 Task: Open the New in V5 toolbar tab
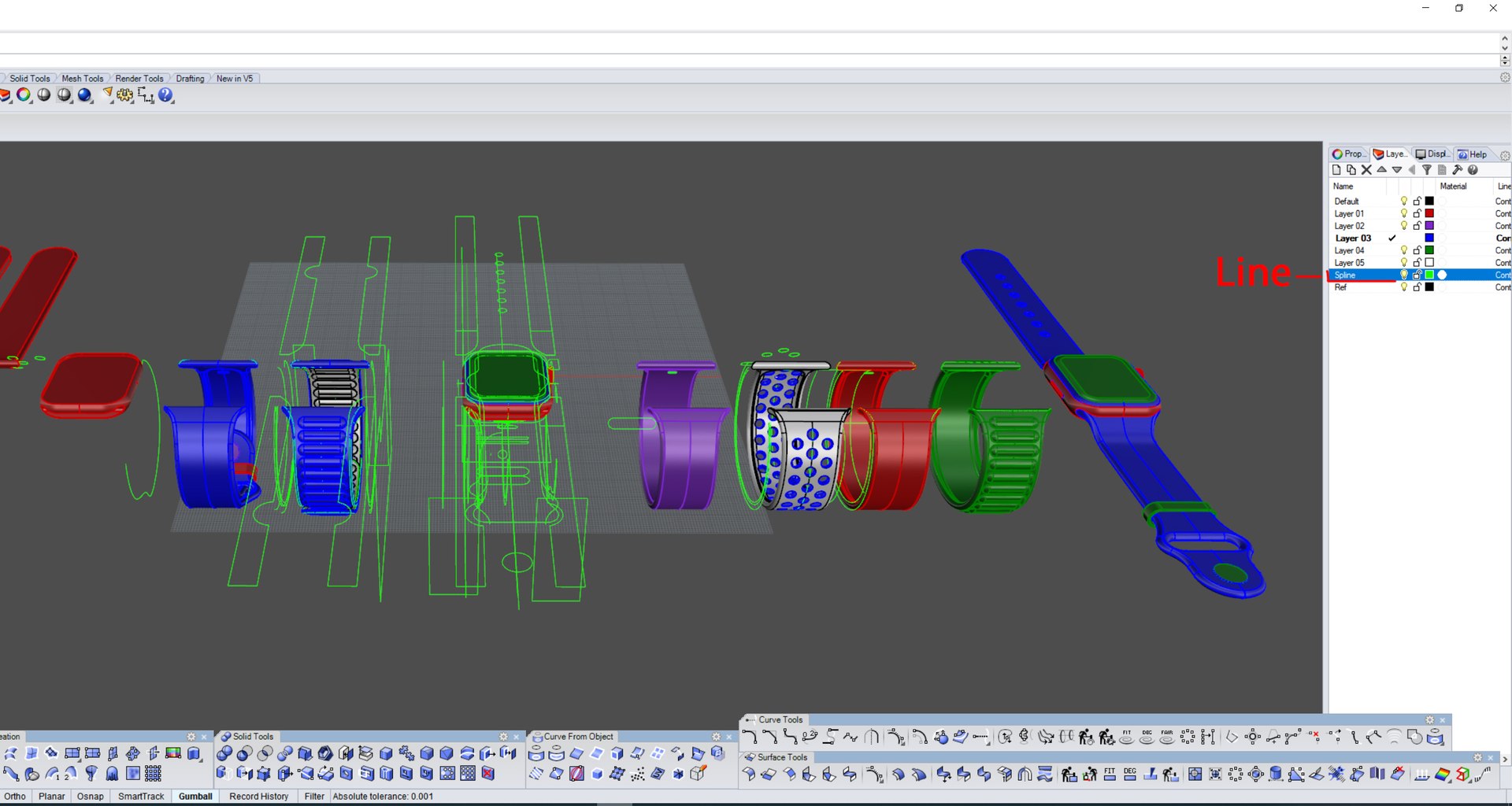click(235, 79)
